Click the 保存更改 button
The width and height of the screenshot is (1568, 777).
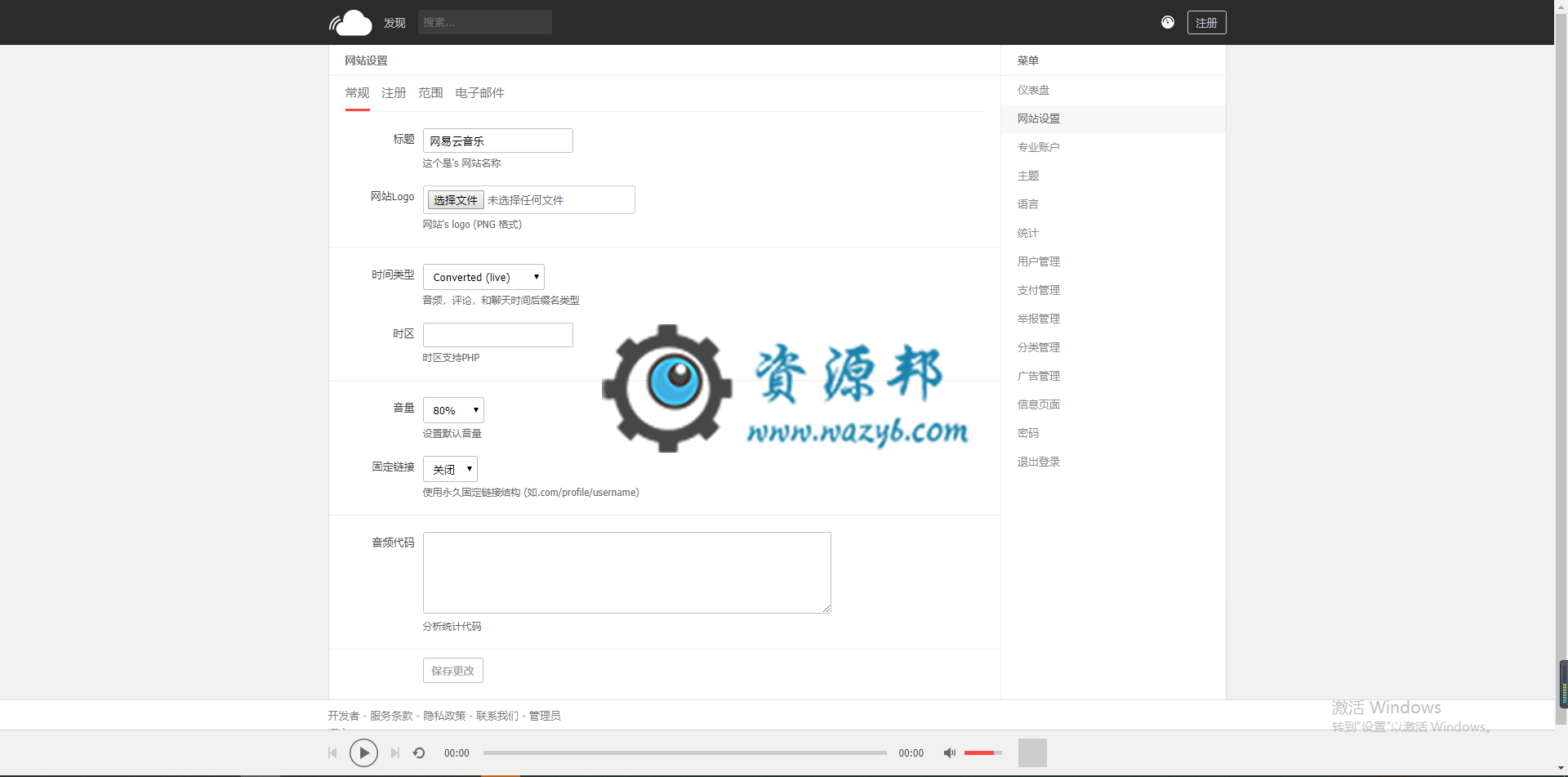pyautogui.click(x=453, y=671)
